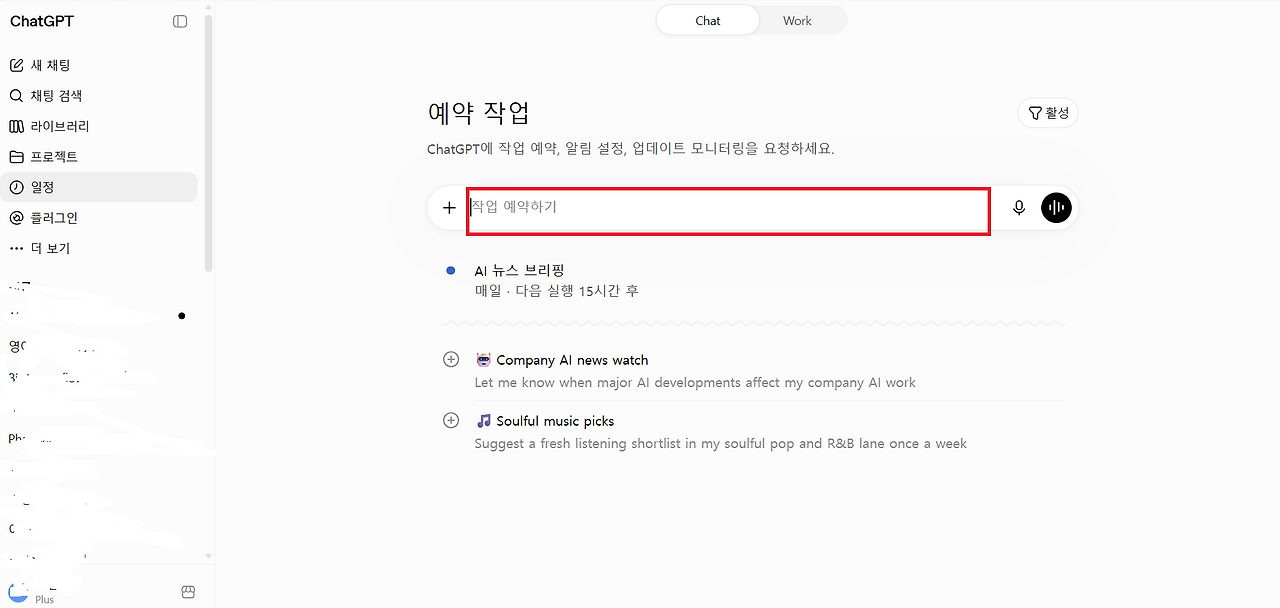The image size is (1280, 608).
Task: Collapse the sidebar with the panel toggle icon
Action: 180,21
